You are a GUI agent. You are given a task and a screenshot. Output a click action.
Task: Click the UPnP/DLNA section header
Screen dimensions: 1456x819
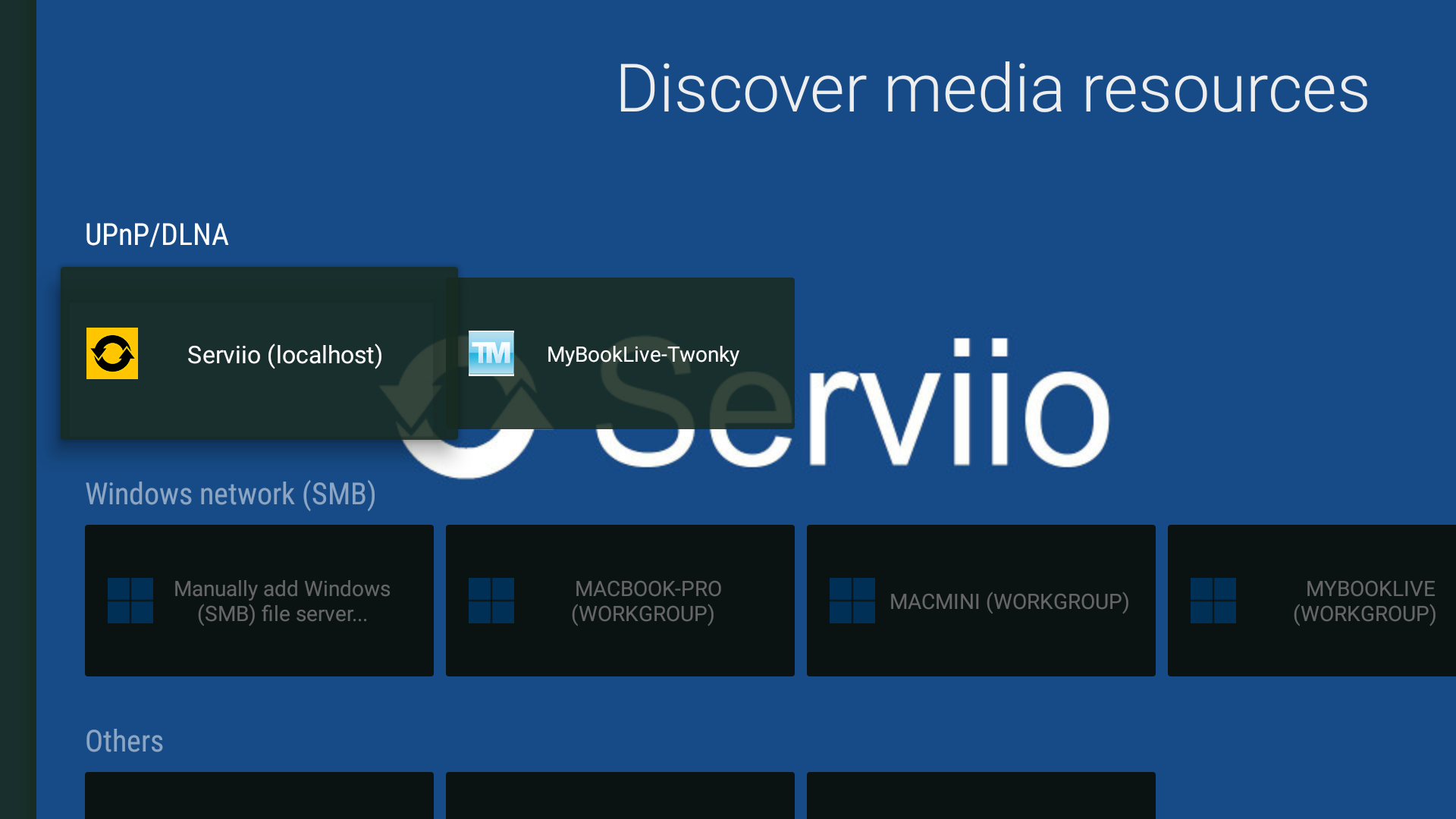click(157, 235)
